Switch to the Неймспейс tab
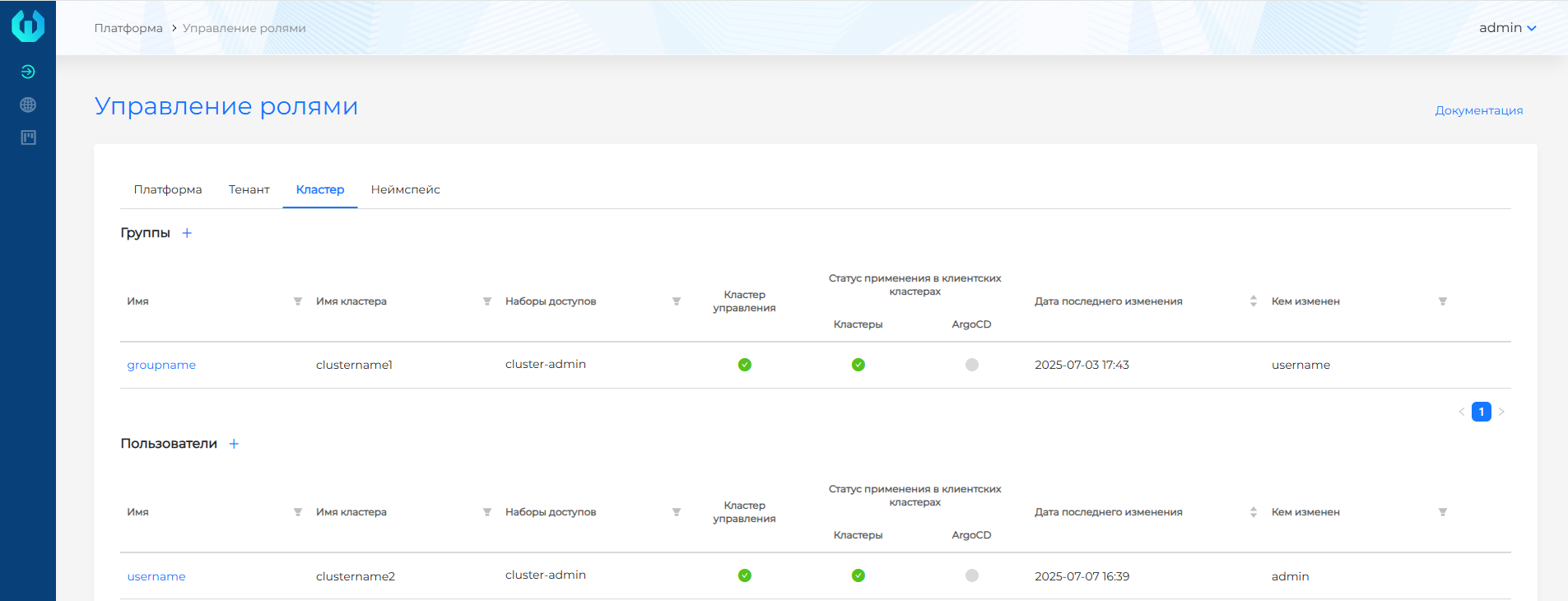This screenshot has width=1568, height=601. click(x=405, y=189)
